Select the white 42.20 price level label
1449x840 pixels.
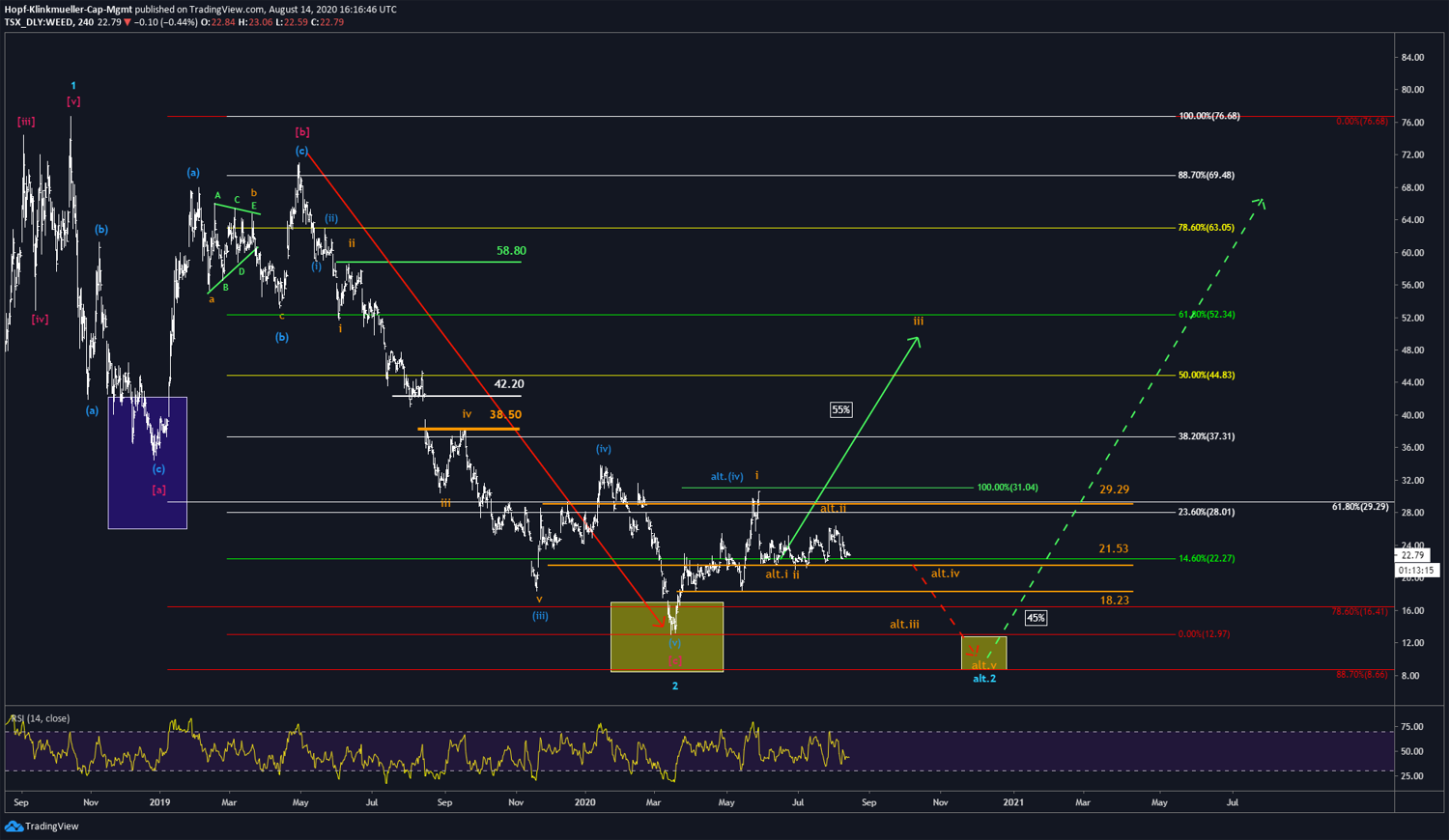pyautogui.click(x=509, y=384)
